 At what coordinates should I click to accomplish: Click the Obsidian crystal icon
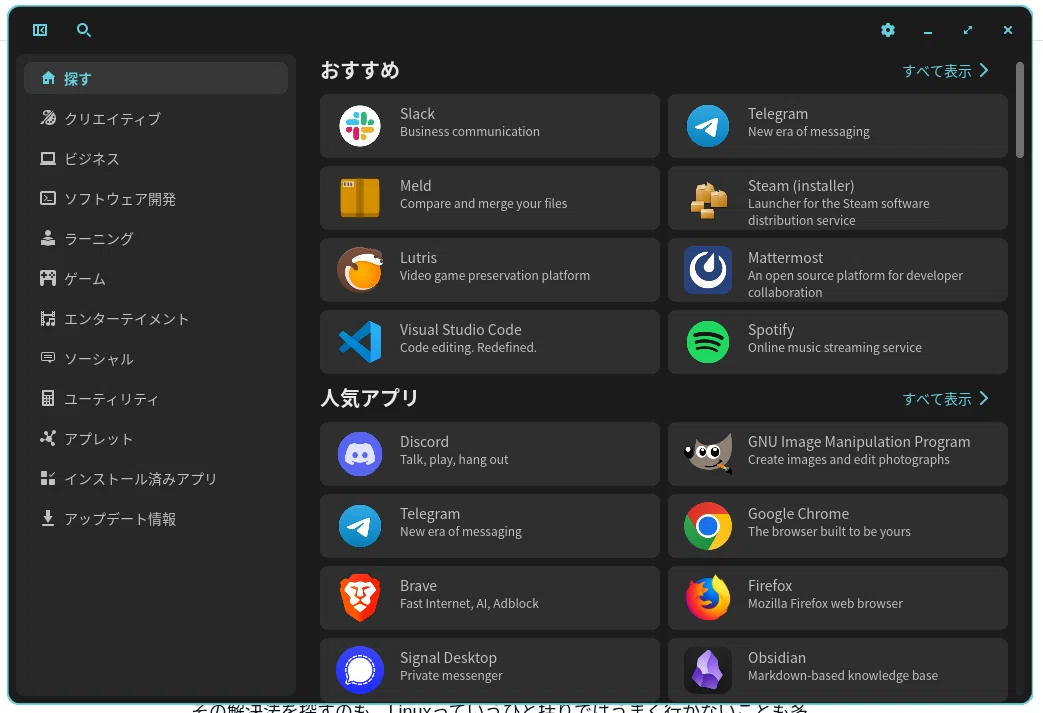708,670
